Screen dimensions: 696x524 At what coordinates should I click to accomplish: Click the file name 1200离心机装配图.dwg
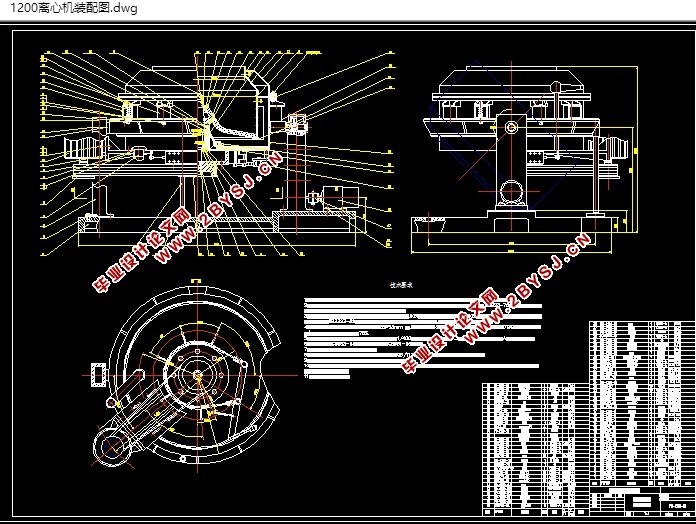coord(74,8)
